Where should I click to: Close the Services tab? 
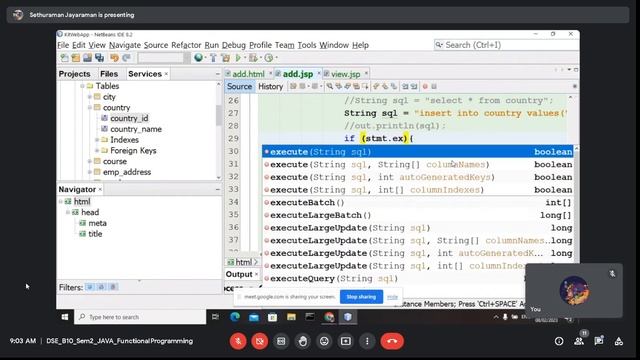[166, 74]
